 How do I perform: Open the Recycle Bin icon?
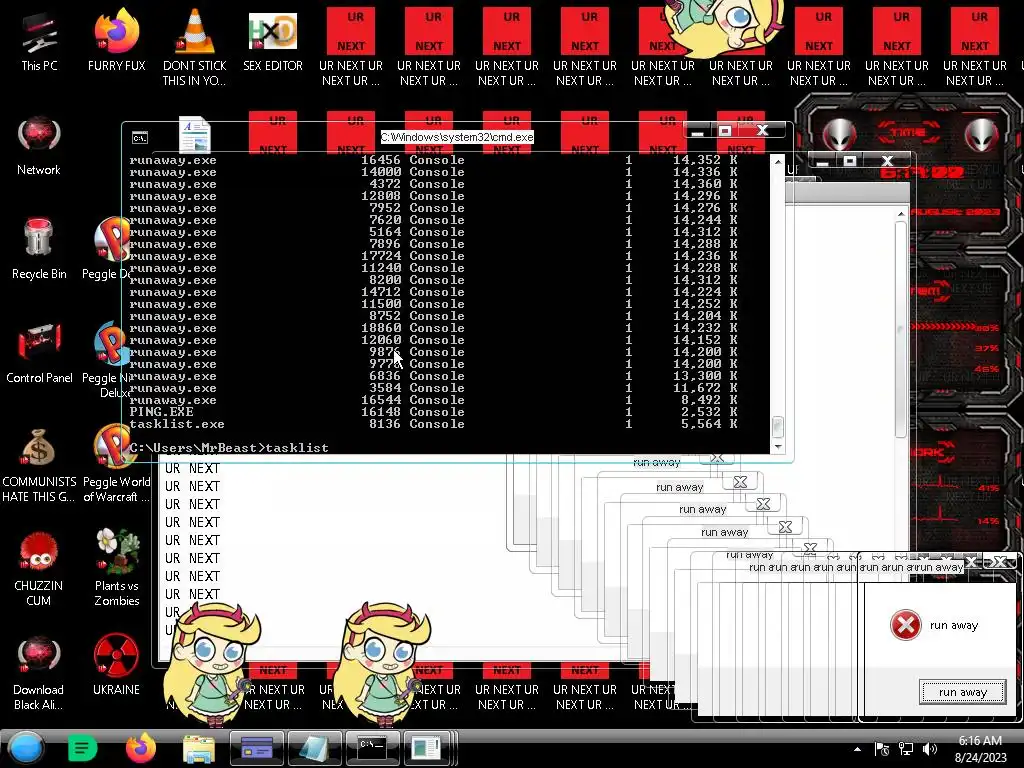39,249
